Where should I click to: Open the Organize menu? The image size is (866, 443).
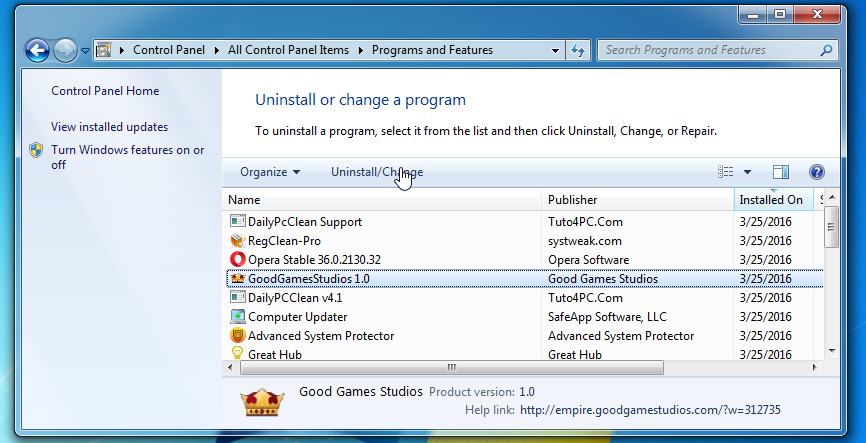[x=270, y=172]
